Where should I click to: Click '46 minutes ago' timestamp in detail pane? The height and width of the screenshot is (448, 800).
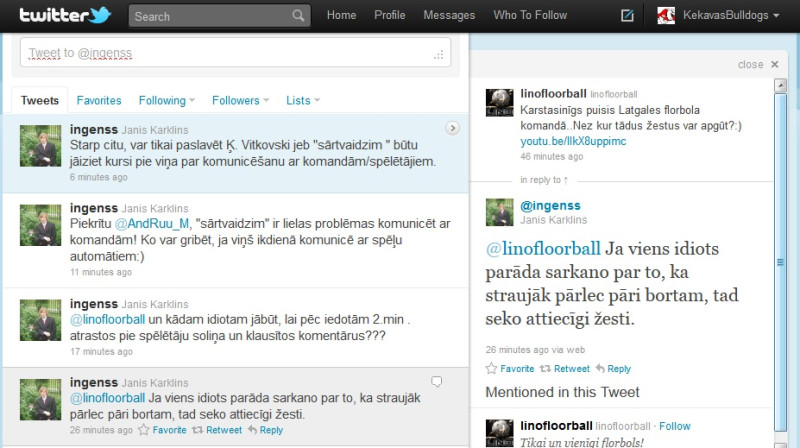pyautogui.click(x=552, y=156)
